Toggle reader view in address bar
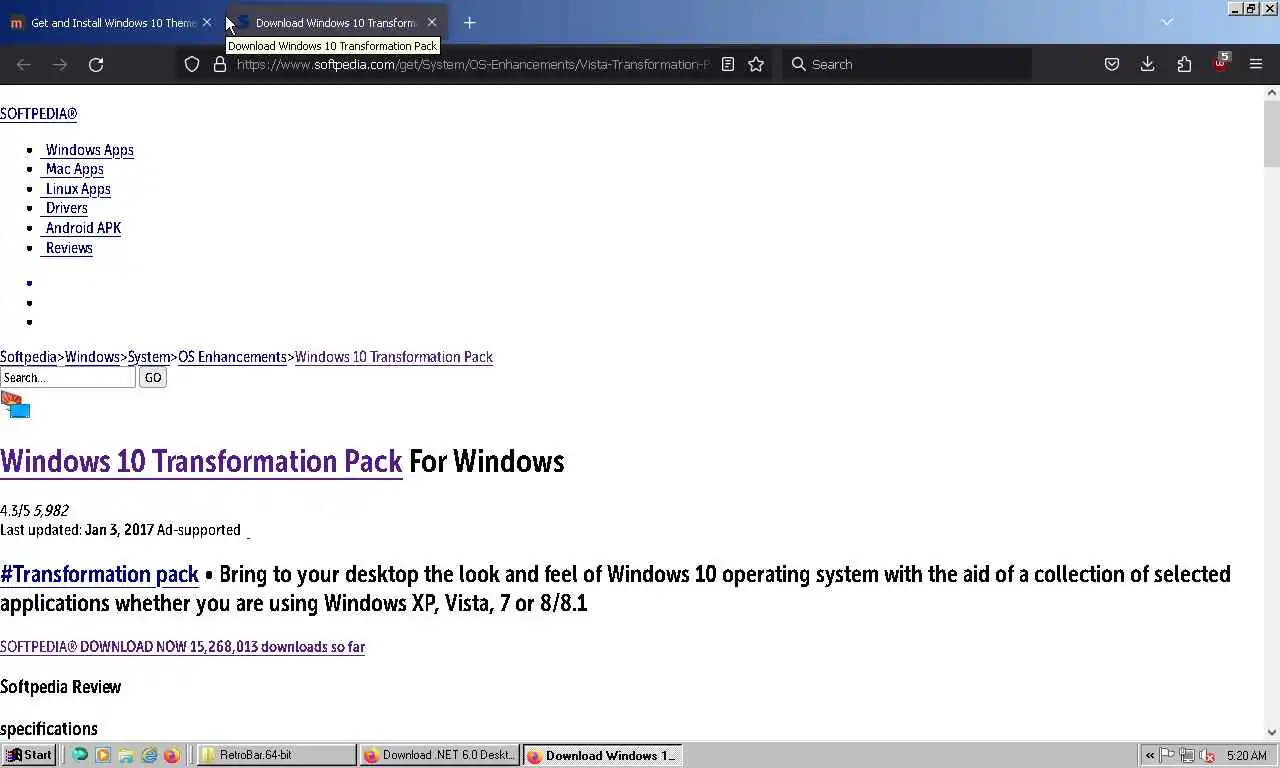Screen dimensions: 1280x768 (x=728, y=64)
